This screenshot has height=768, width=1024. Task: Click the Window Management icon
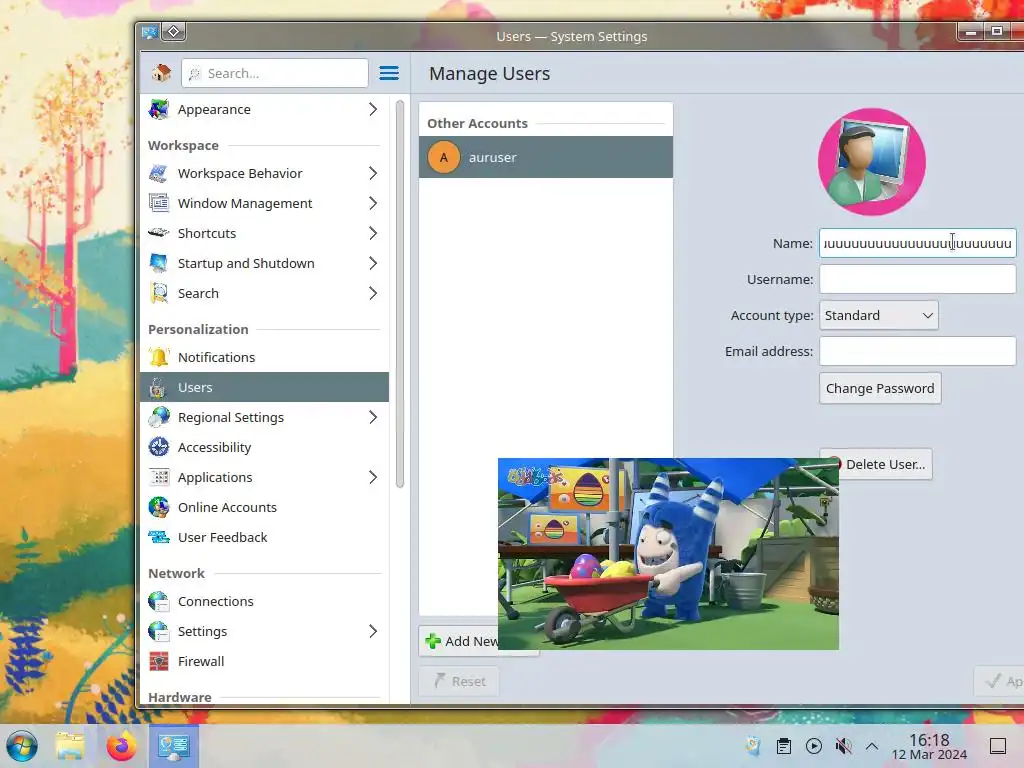(159, 203)
